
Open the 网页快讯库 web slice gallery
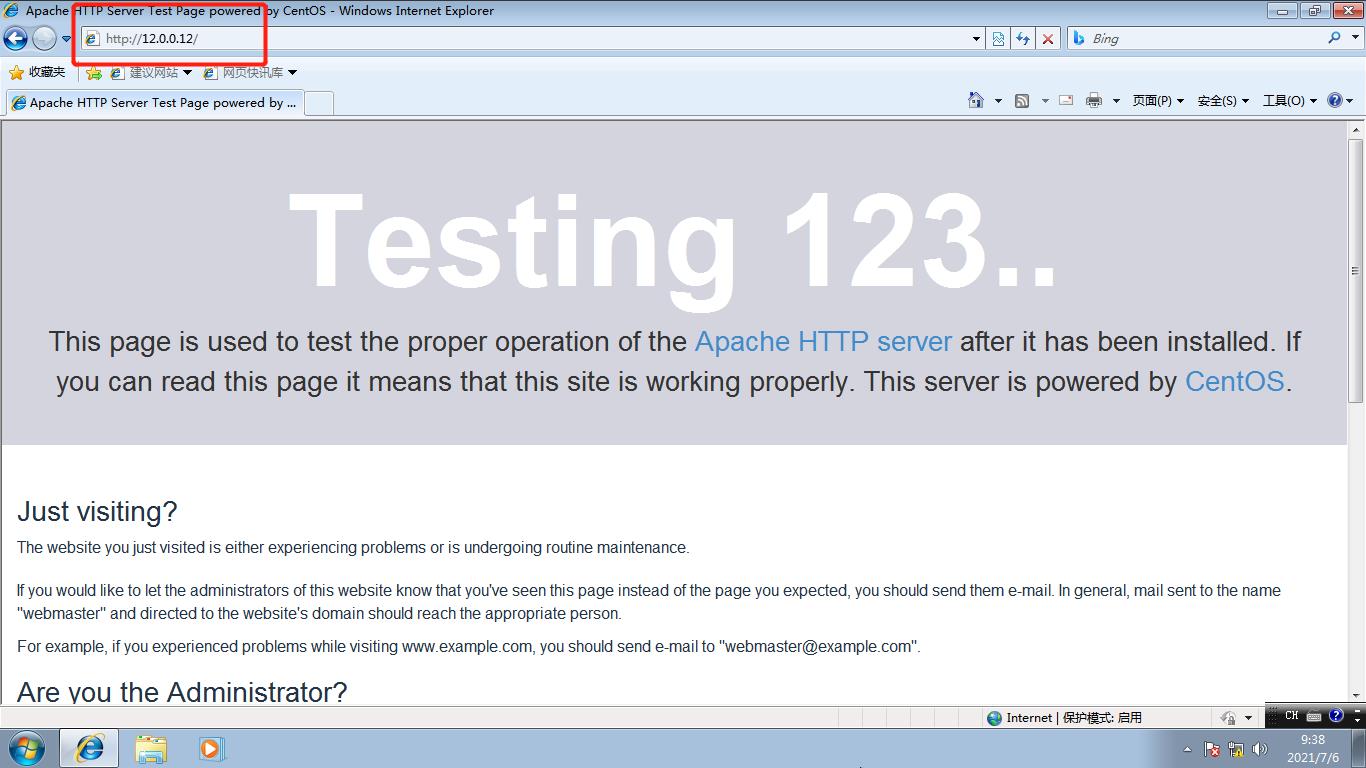pos(249,72)
